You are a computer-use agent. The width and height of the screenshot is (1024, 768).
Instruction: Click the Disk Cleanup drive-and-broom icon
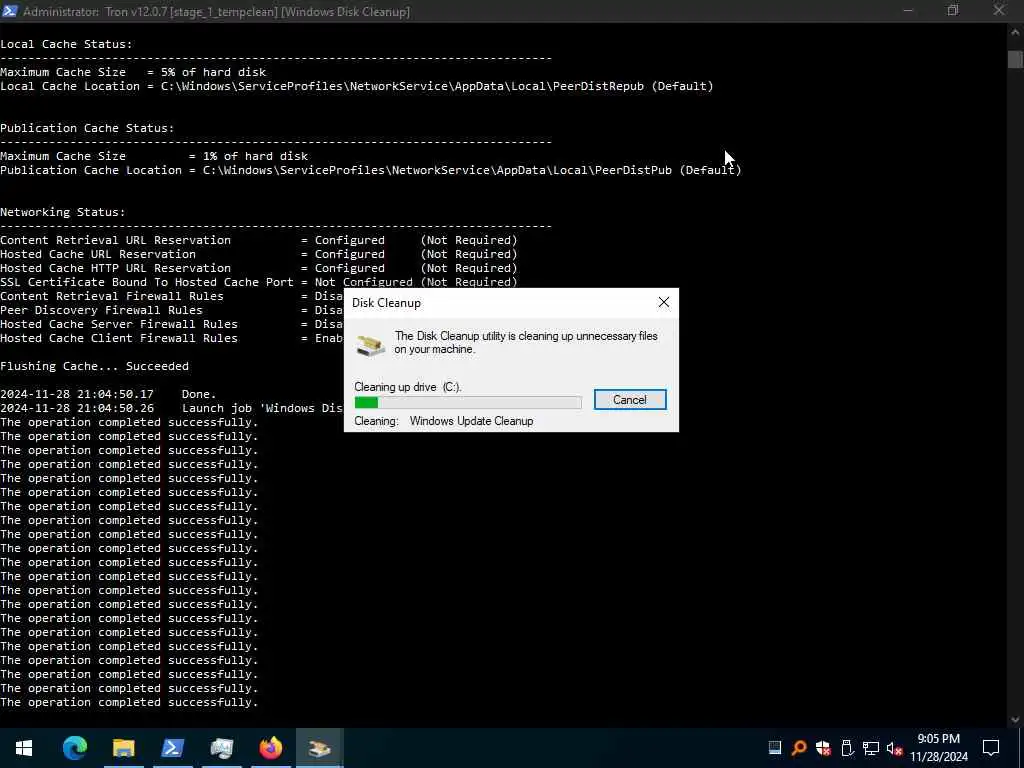(x=370, y=345)
